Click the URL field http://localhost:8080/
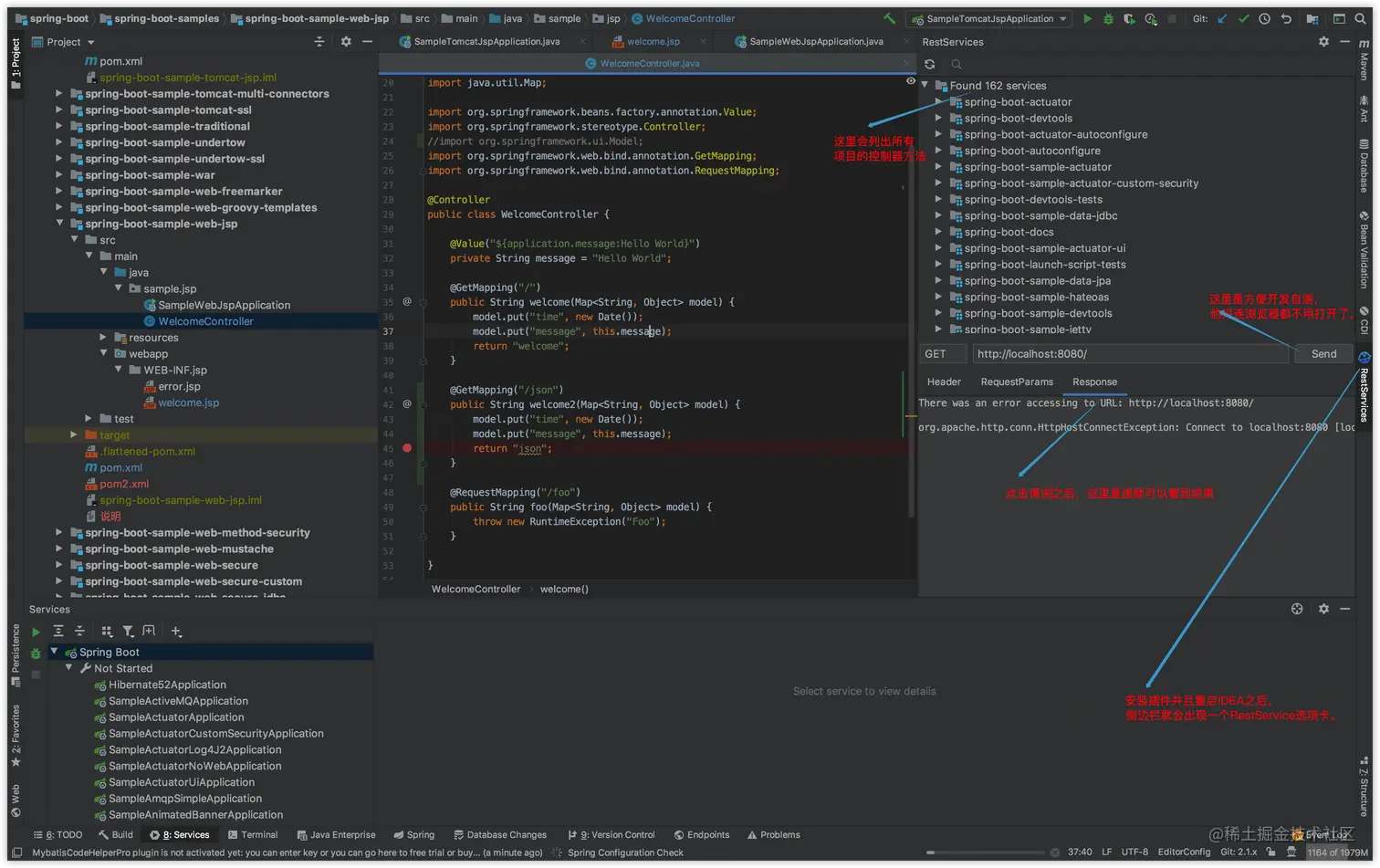Screen dimensions: 1380x868 pos(1130,354)
